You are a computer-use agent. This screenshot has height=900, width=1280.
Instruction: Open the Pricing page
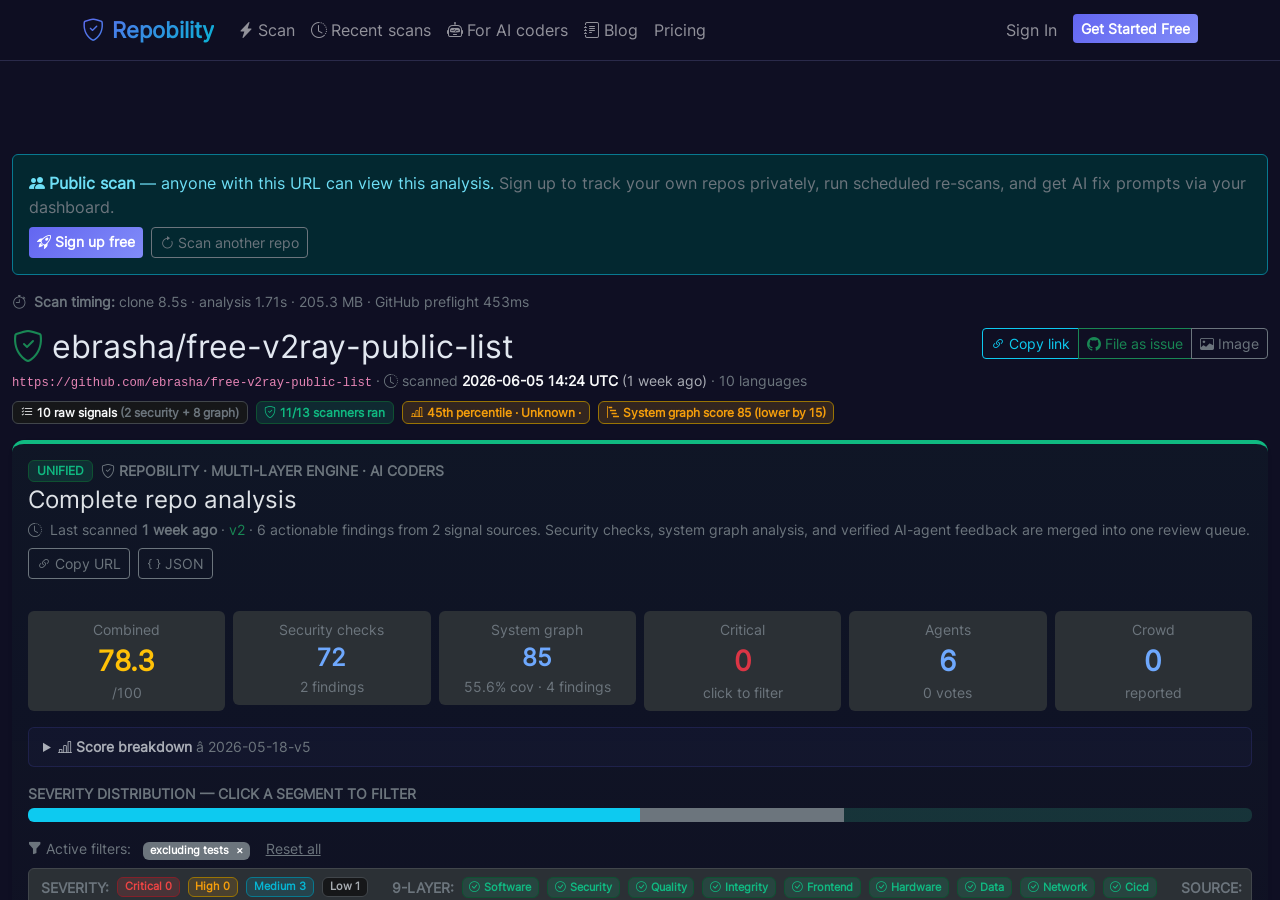point(680,30)
